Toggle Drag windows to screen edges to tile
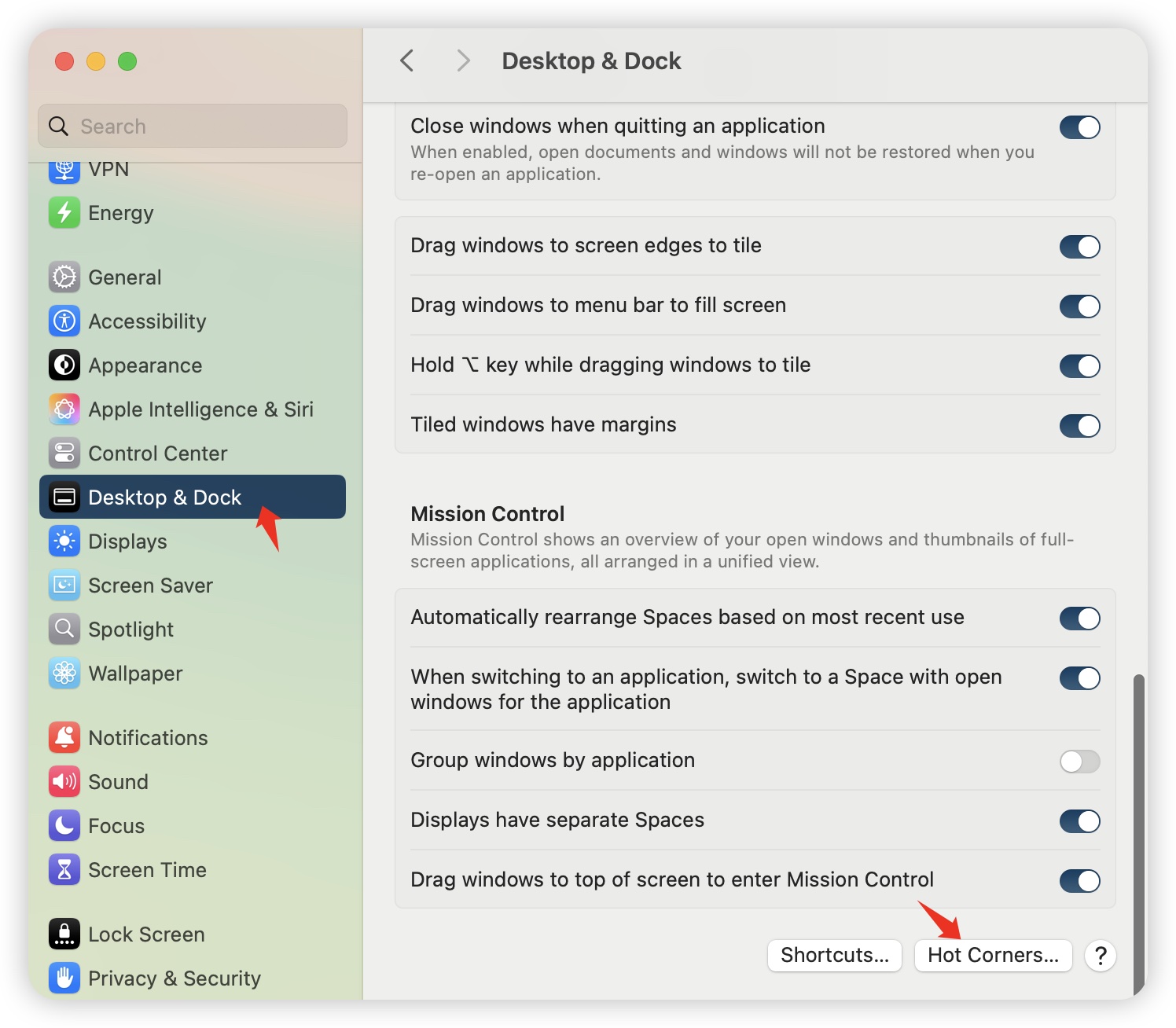This screenshot has height=1028, width=1176. coord(1080,247)
